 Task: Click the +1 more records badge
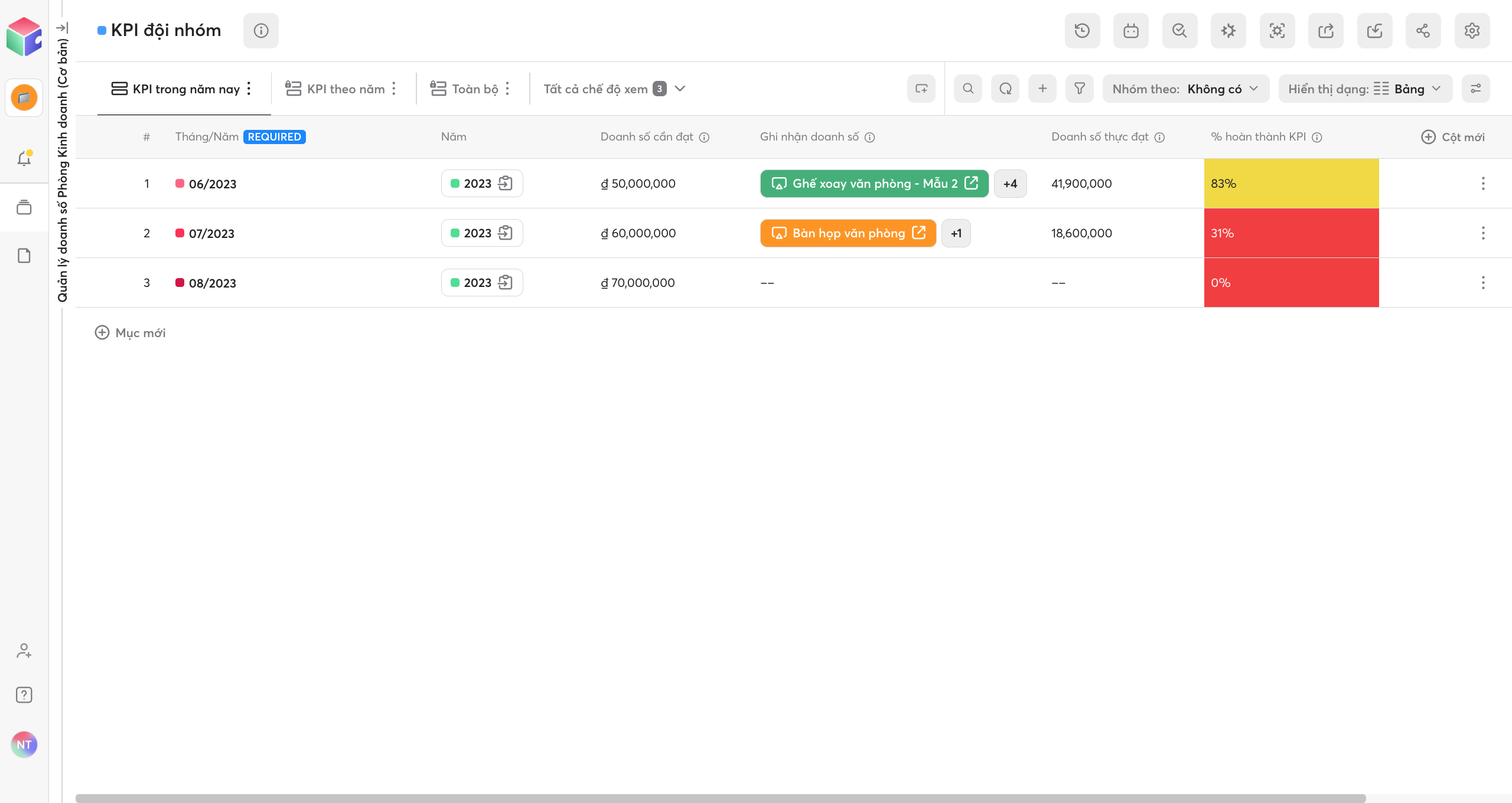956,233
